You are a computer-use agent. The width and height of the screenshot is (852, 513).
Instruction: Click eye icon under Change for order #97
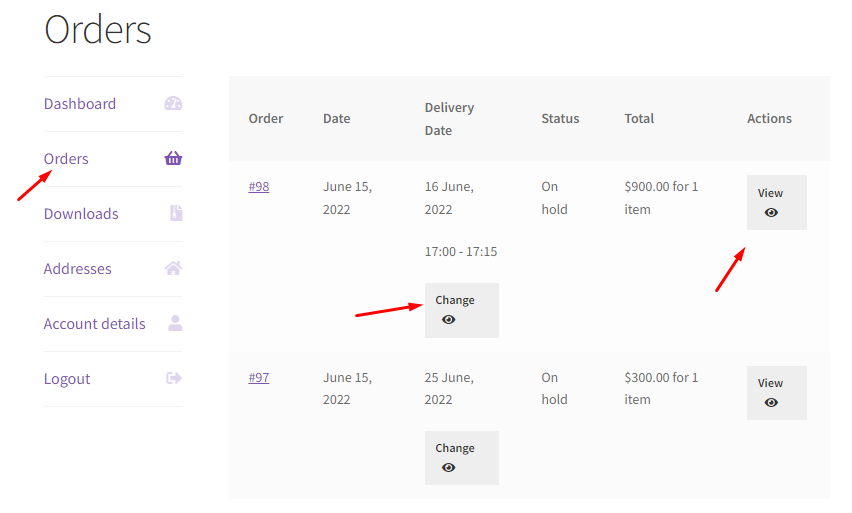click(448, 467)
